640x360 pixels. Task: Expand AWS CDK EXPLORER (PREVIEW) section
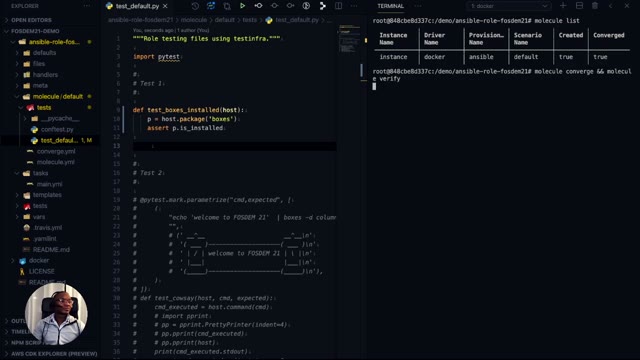click(54, 354)
